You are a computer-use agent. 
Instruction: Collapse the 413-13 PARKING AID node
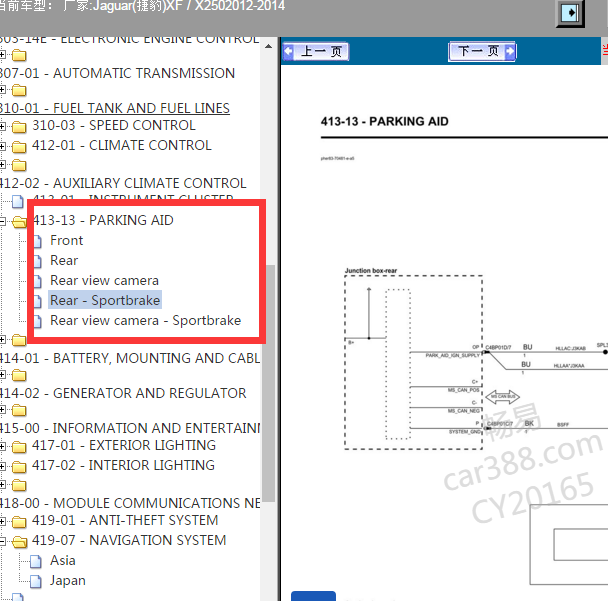click(2, 221)
